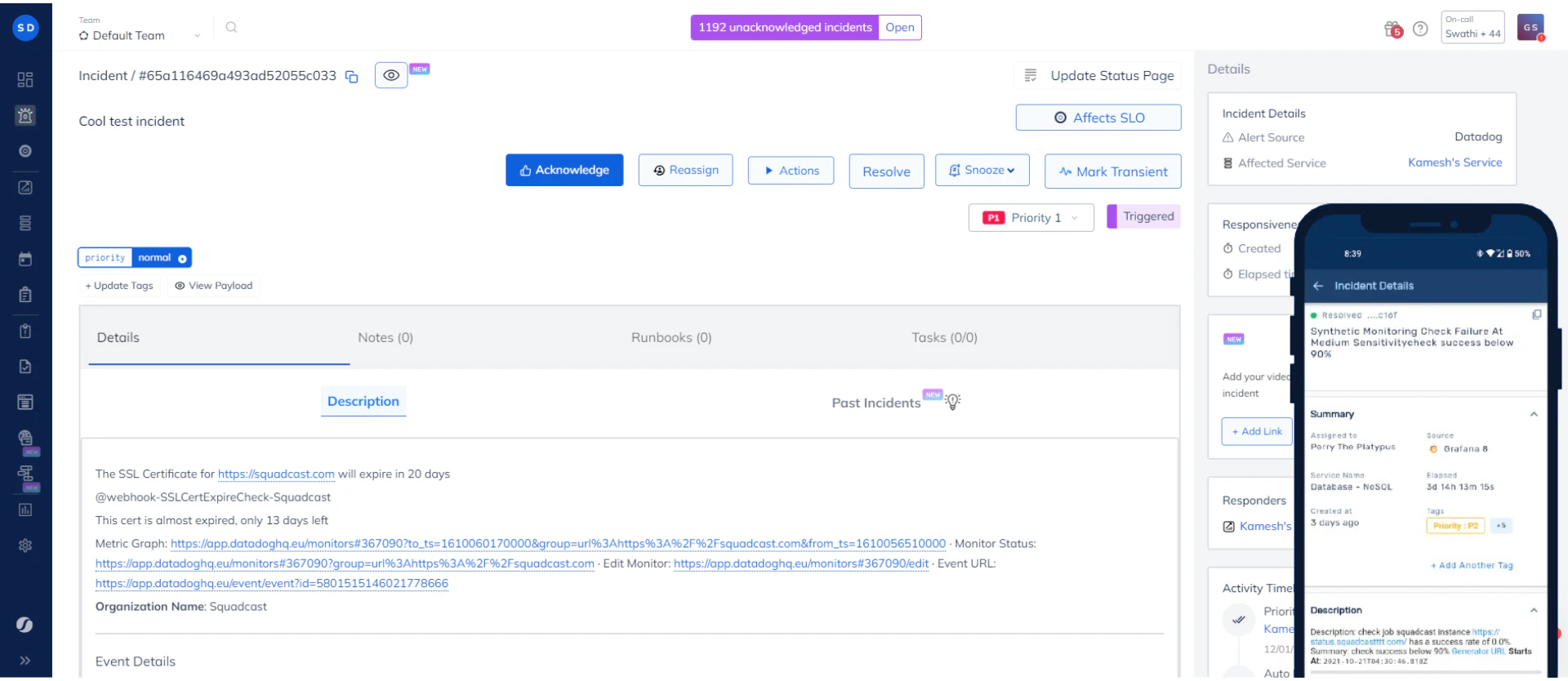Remove the priority normal tag
The height and width of the screenshot is (681, 1568).
(x=183, y=259)
